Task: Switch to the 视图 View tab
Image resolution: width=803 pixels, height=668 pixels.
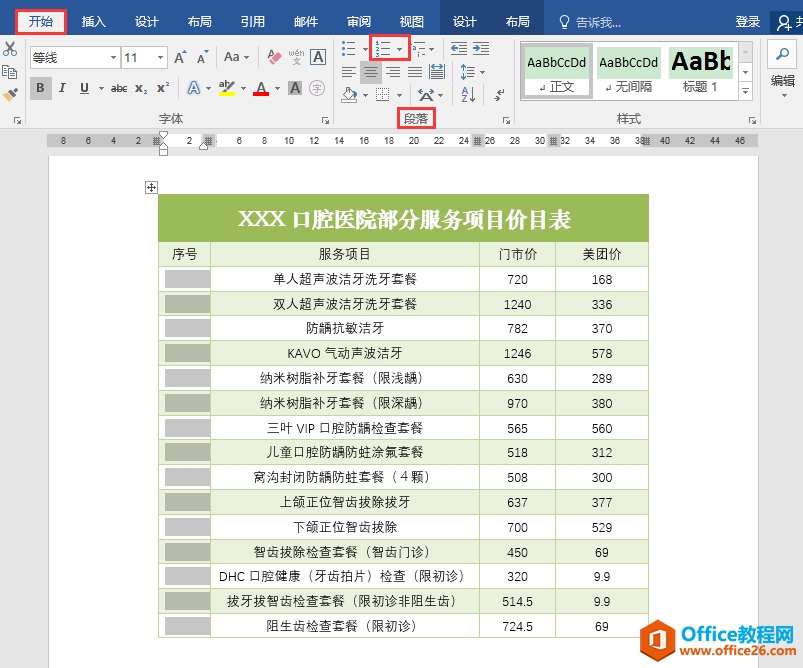Action: (412, 22)
